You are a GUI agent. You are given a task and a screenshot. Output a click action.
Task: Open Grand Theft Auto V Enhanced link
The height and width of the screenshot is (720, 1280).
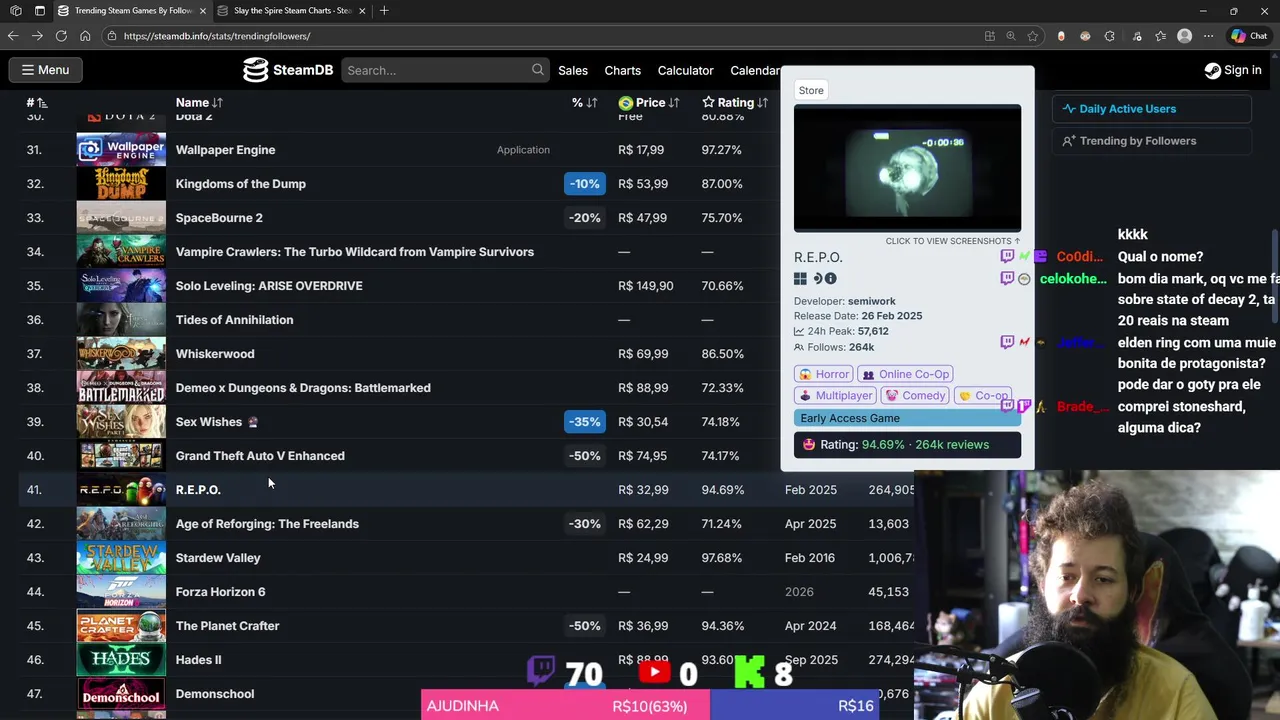(260, 456)
